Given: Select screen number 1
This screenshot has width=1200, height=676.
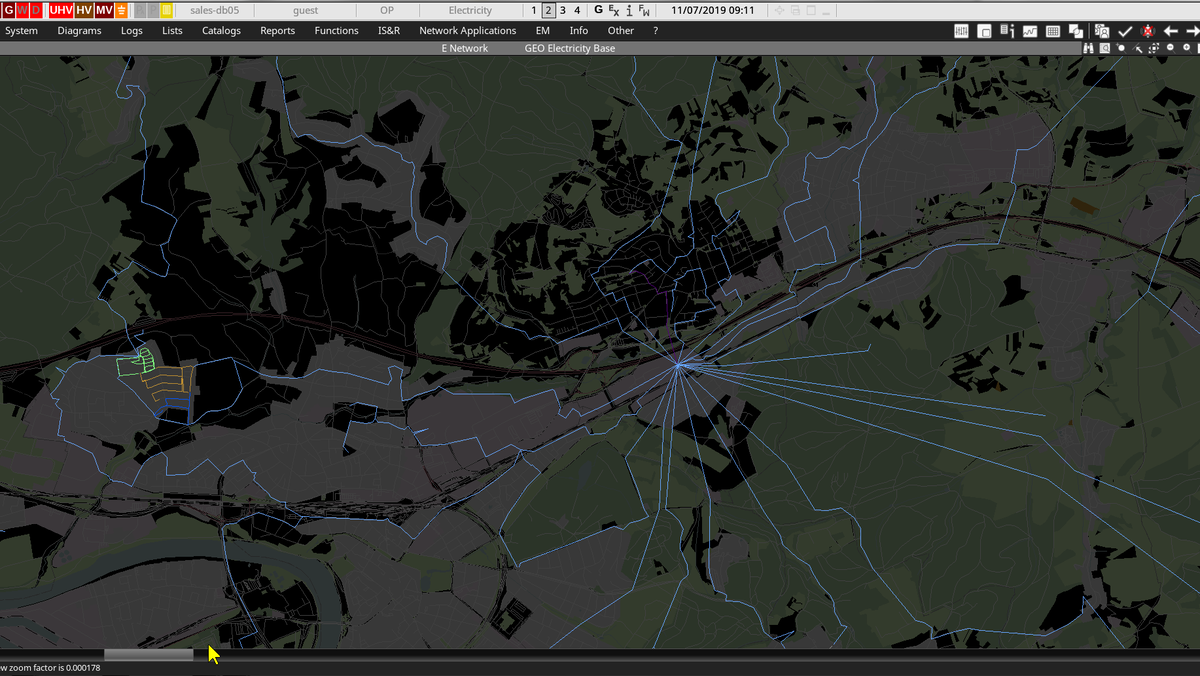Looking at the screenshot, I should (x=534, y=10).
